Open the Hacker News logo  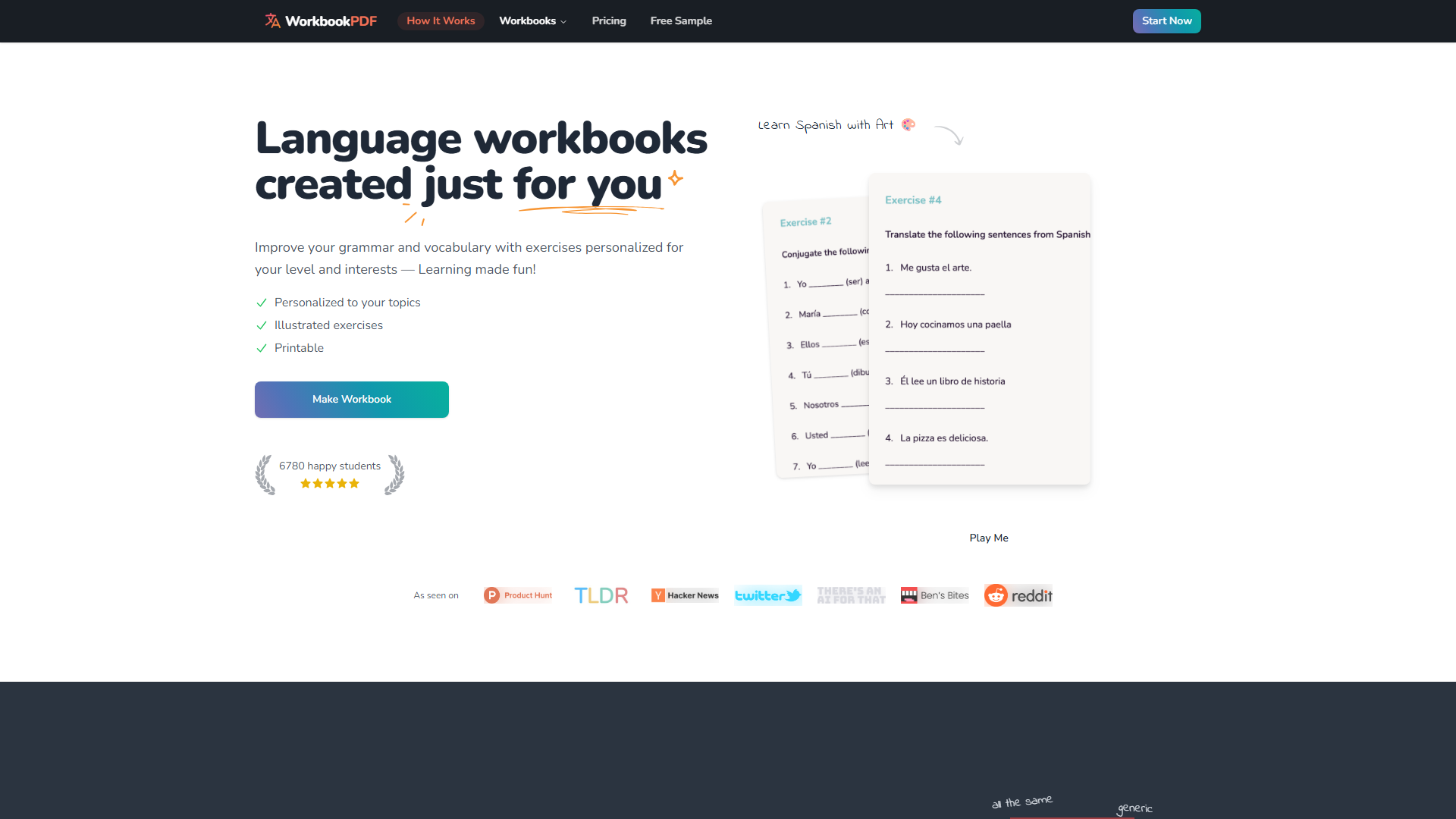(x=685, y=595)
